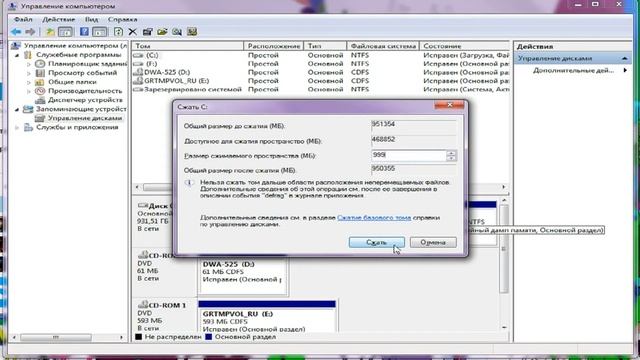
Task: Click the volume list scroll-right arrow
Action: (504, 187)
